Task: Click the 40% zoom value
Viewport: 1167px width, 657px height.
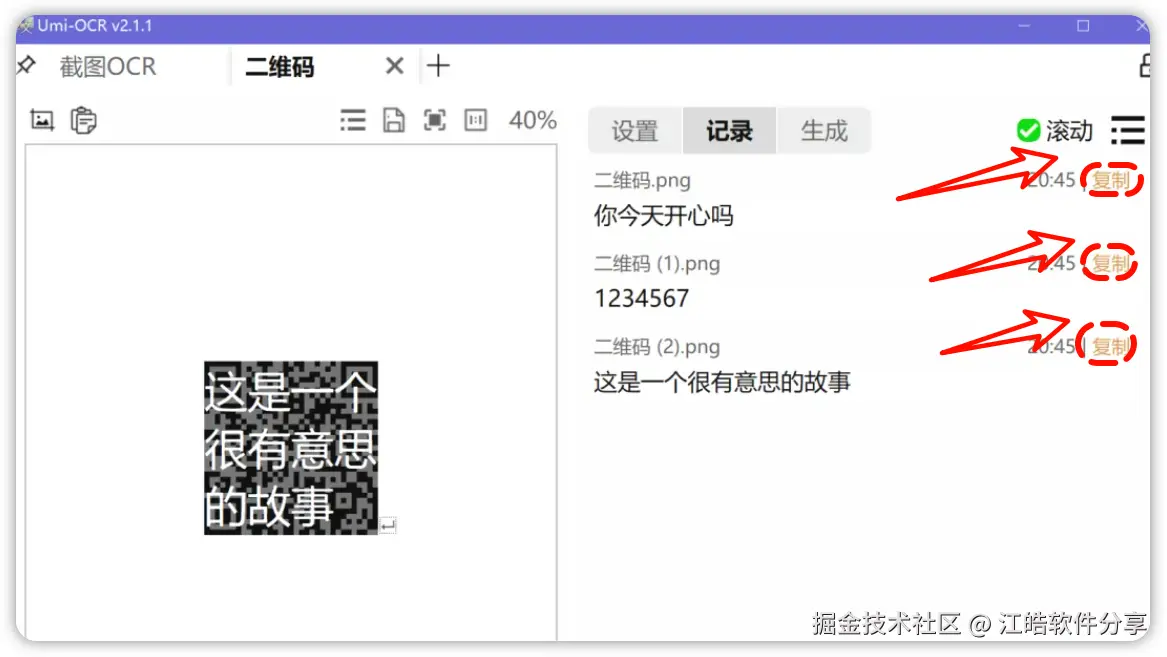Action: point(532,120)
